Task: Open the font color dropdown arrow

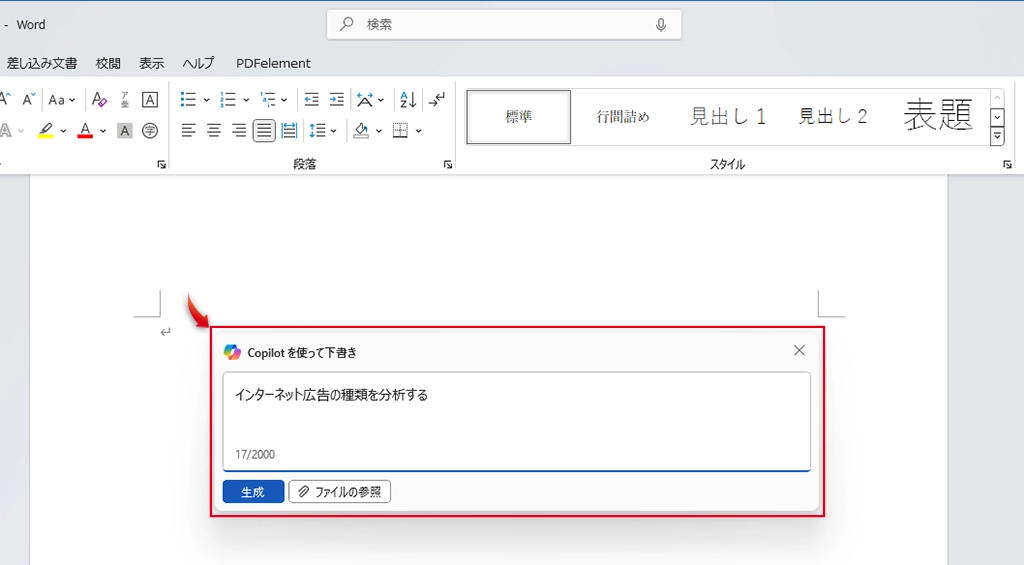Action: click(x=103, y=131)
